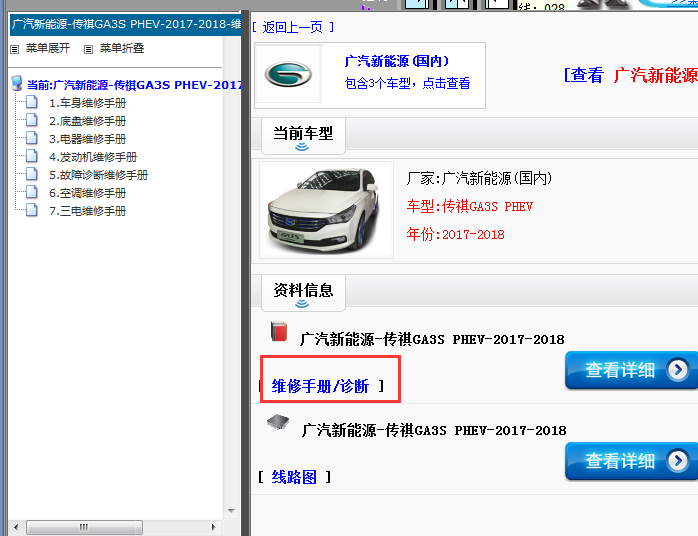The height and width of the screenshot is (536, 698).
Task: Collapse all menus via 菜单折叠
Action: (122, 48)
